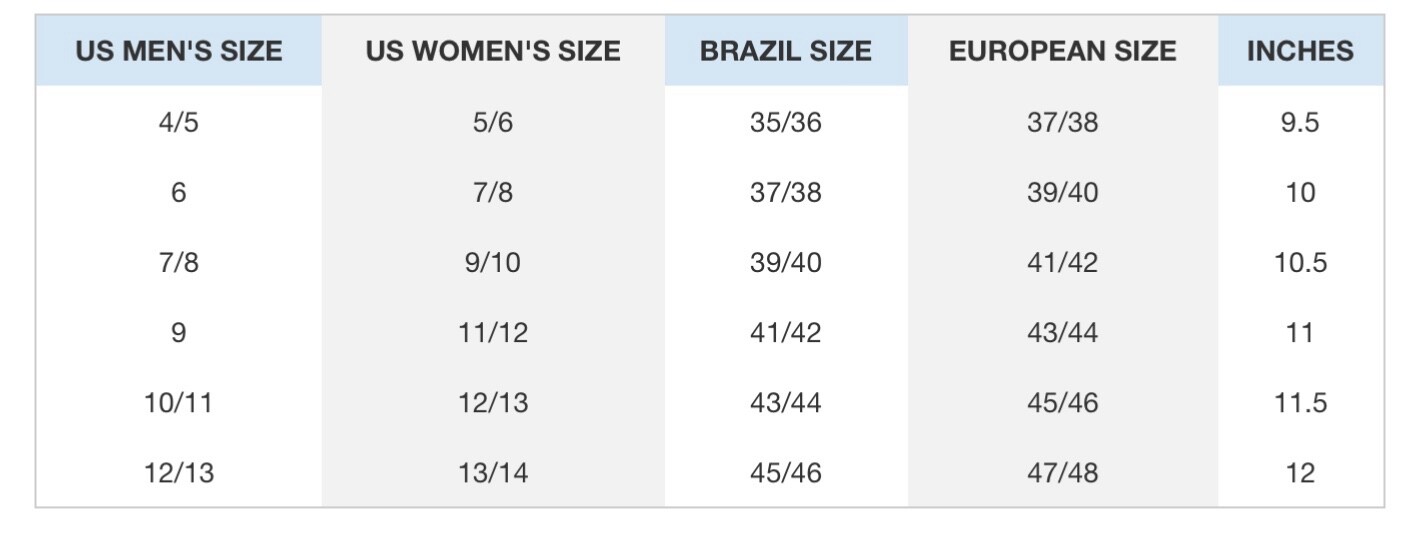Screen dimensions: 1425x543
Task: Select the BRAZIL SIZE column header
Action: pyautogui.click(x=786, y=51)
